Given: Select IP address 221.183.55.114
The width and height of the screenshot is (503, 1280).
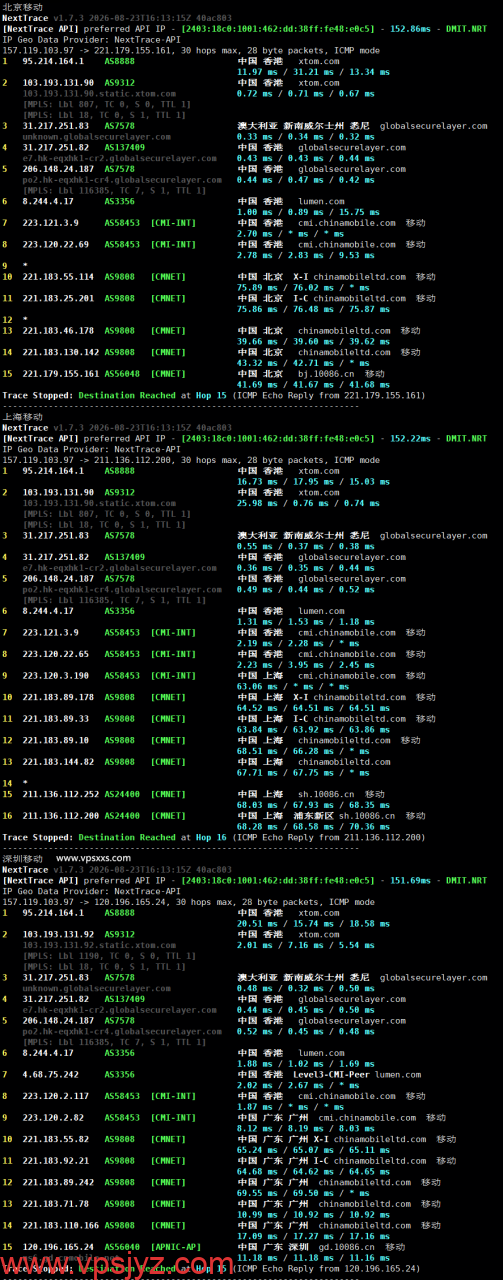Looking at the screenshot, I should 58,277.
